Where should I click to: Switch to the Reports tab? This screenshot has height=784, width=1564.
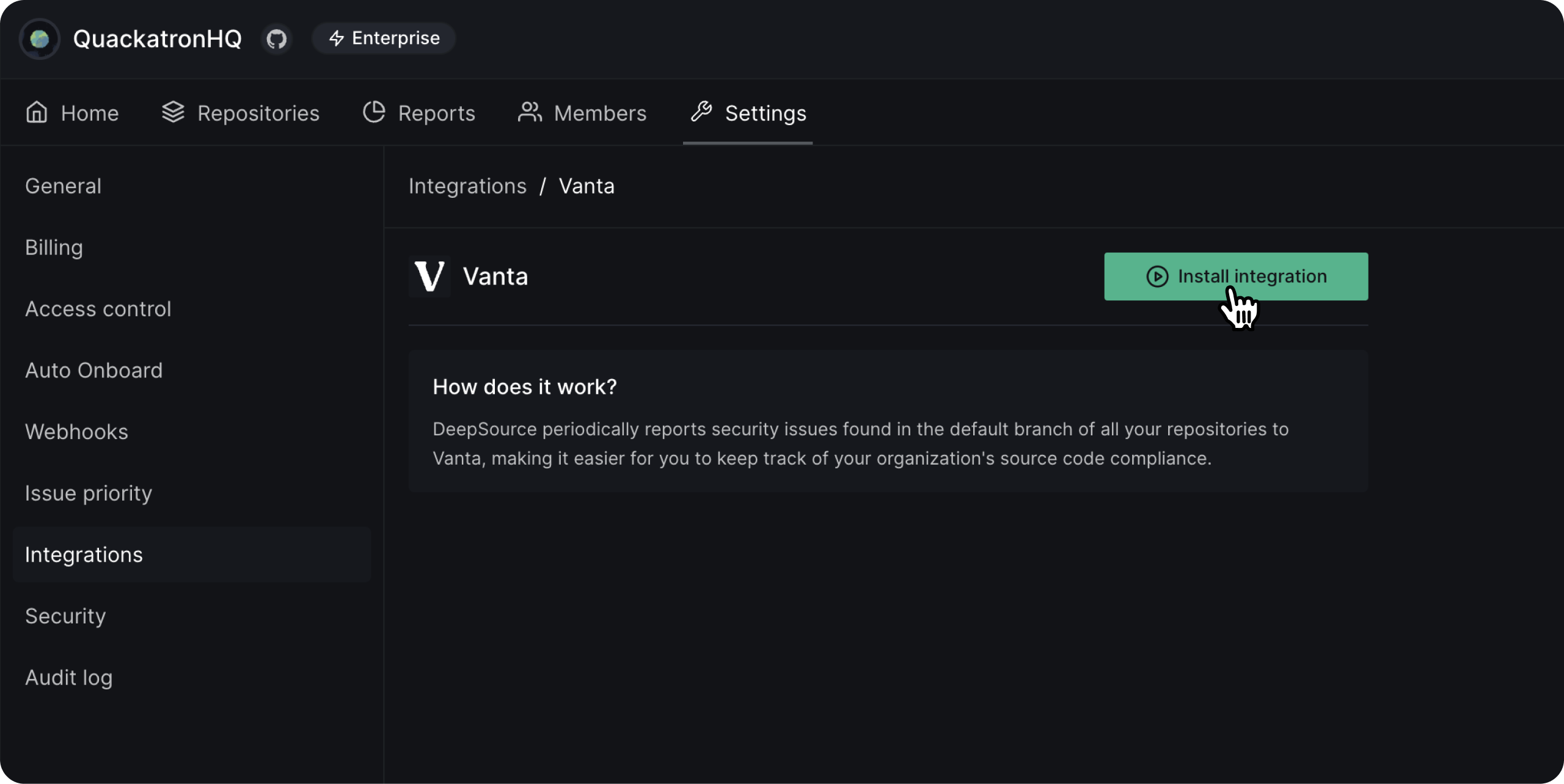tap(436, 114)
